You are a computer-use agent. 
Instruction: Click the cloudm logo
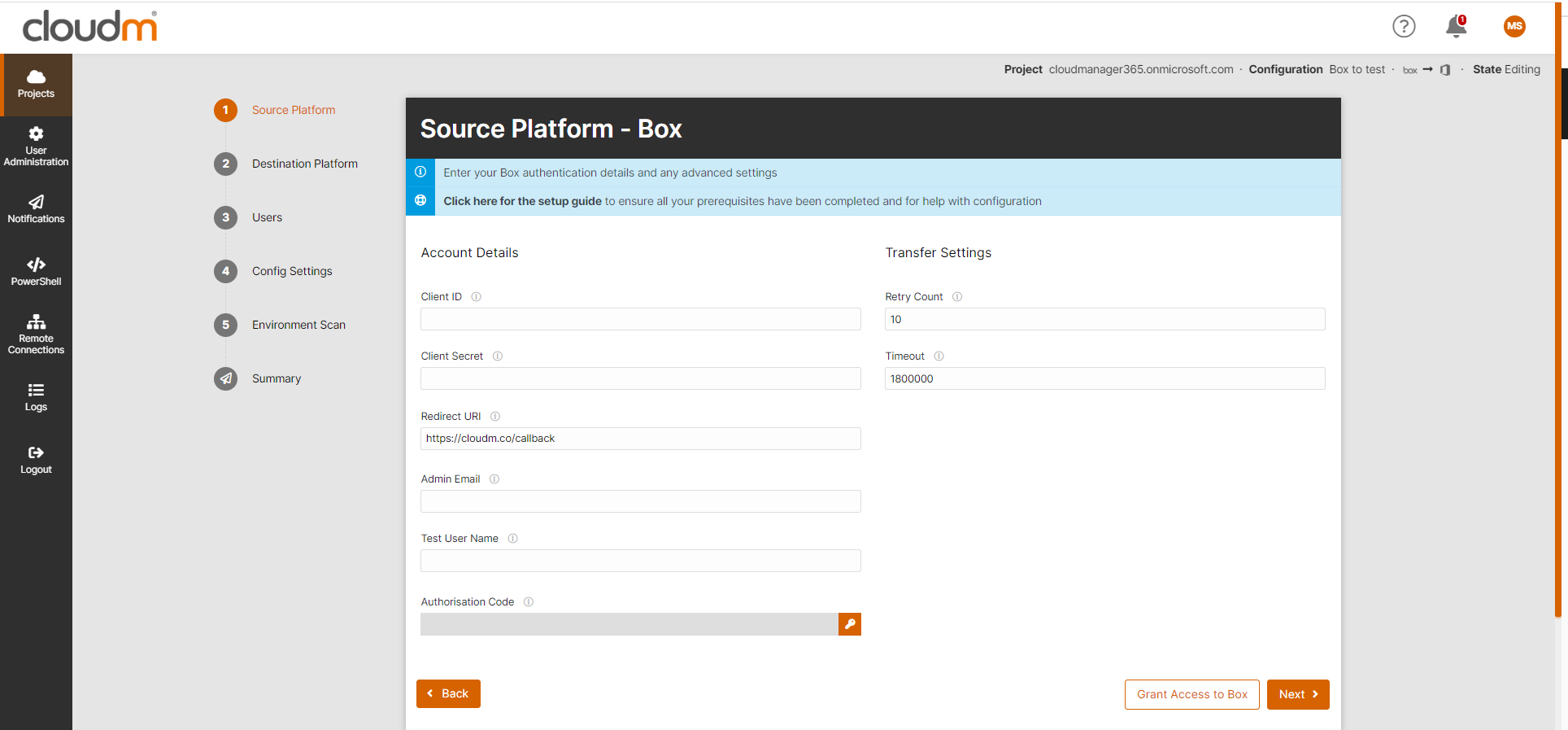[89, 26]
